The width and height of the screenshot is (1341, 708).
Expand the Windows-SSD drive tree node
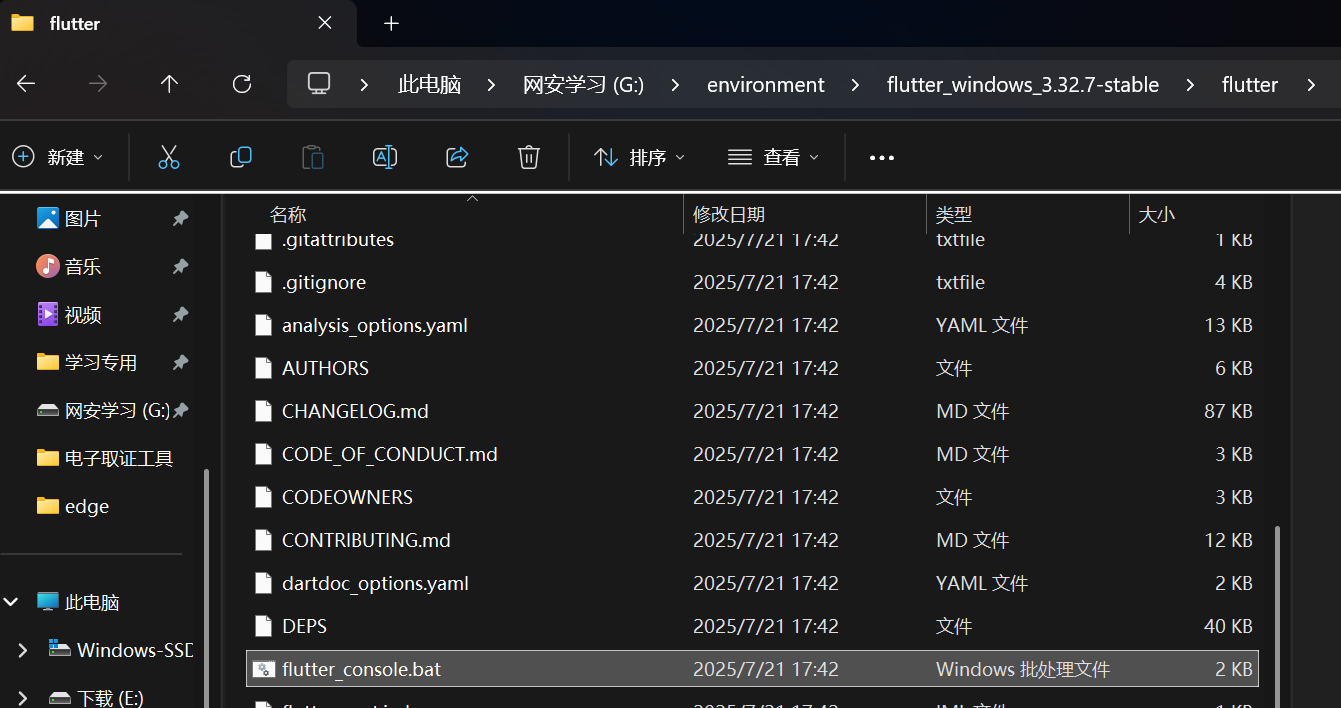[22, 650]
